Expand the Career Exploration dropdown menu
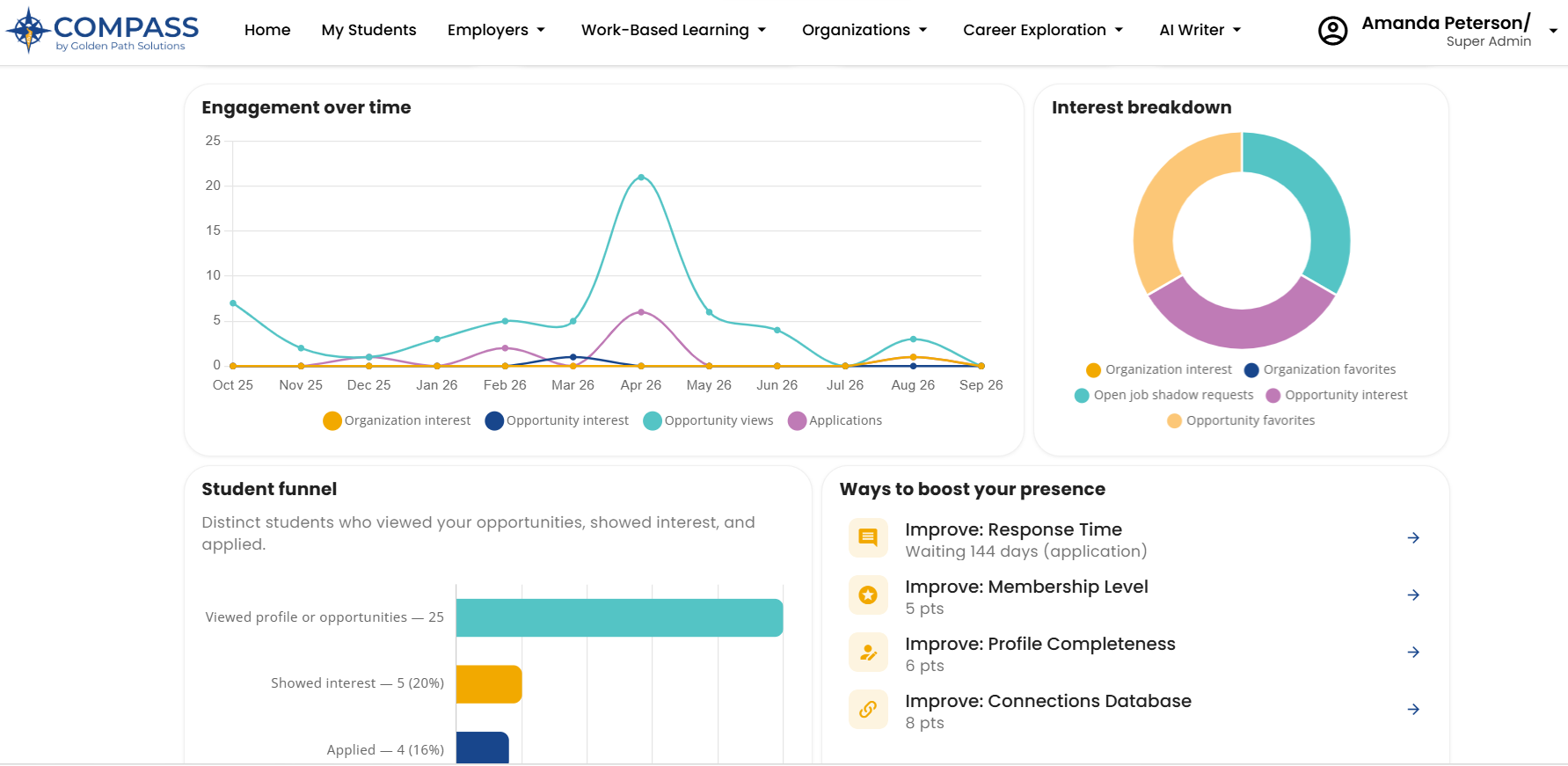 [1043, 30]
